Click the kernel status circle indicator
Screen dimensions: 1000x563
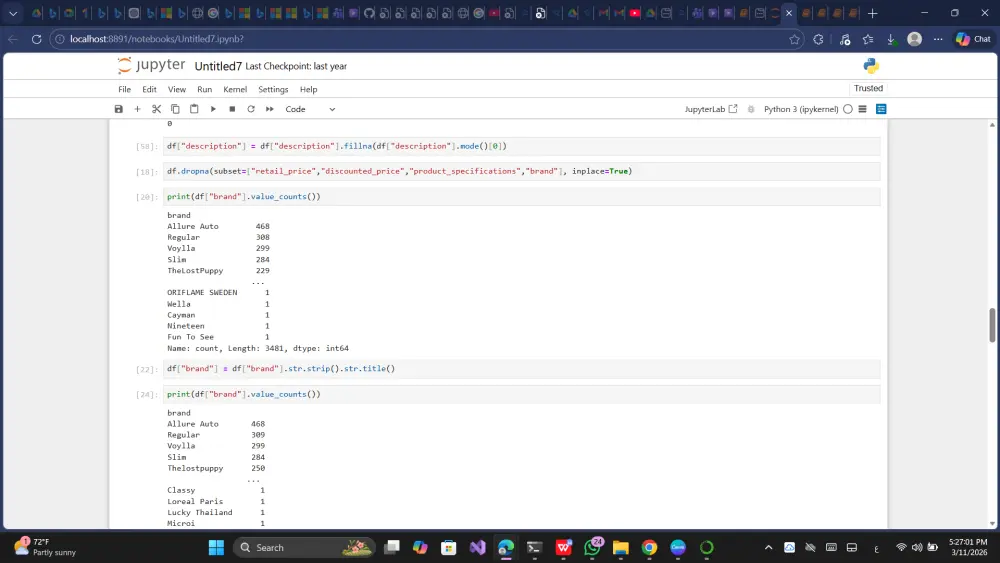pos(848,109)
